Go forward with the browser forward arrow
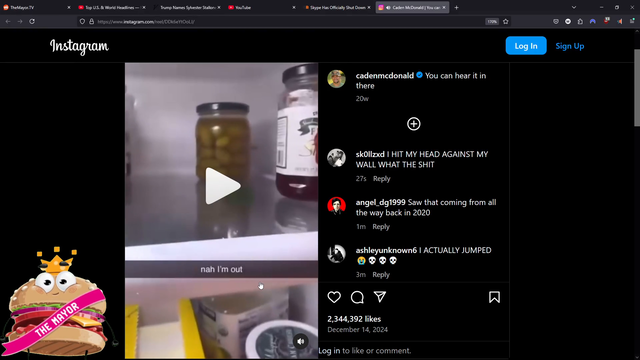This screenshot has height=360, width=640. (20, 21)
